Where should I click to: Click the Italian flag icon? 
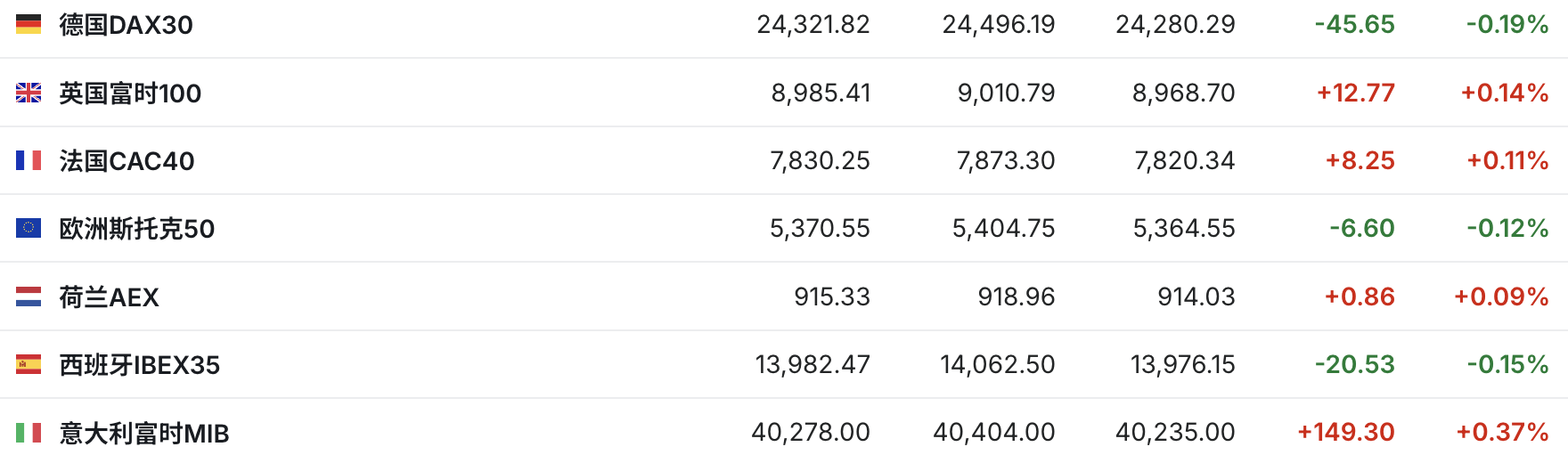tap(29, 433)
